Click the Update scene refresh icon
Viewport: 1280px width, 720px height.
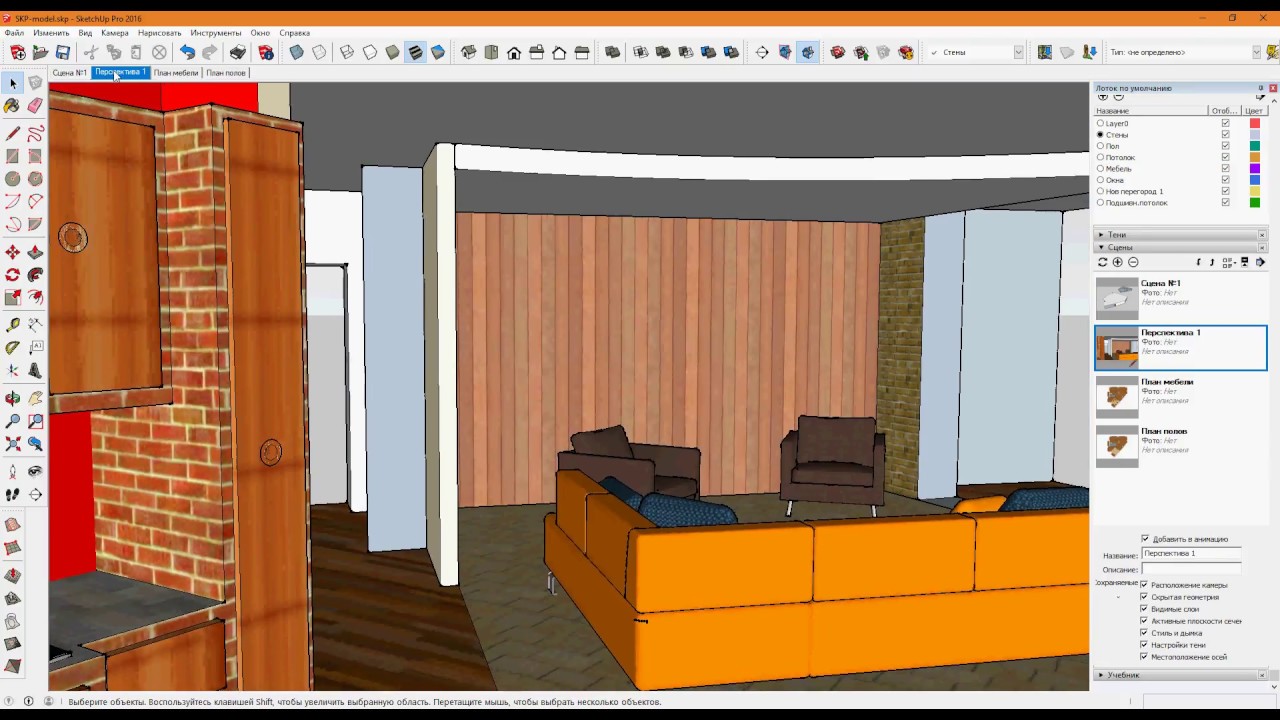click(x=1102, y=262)
